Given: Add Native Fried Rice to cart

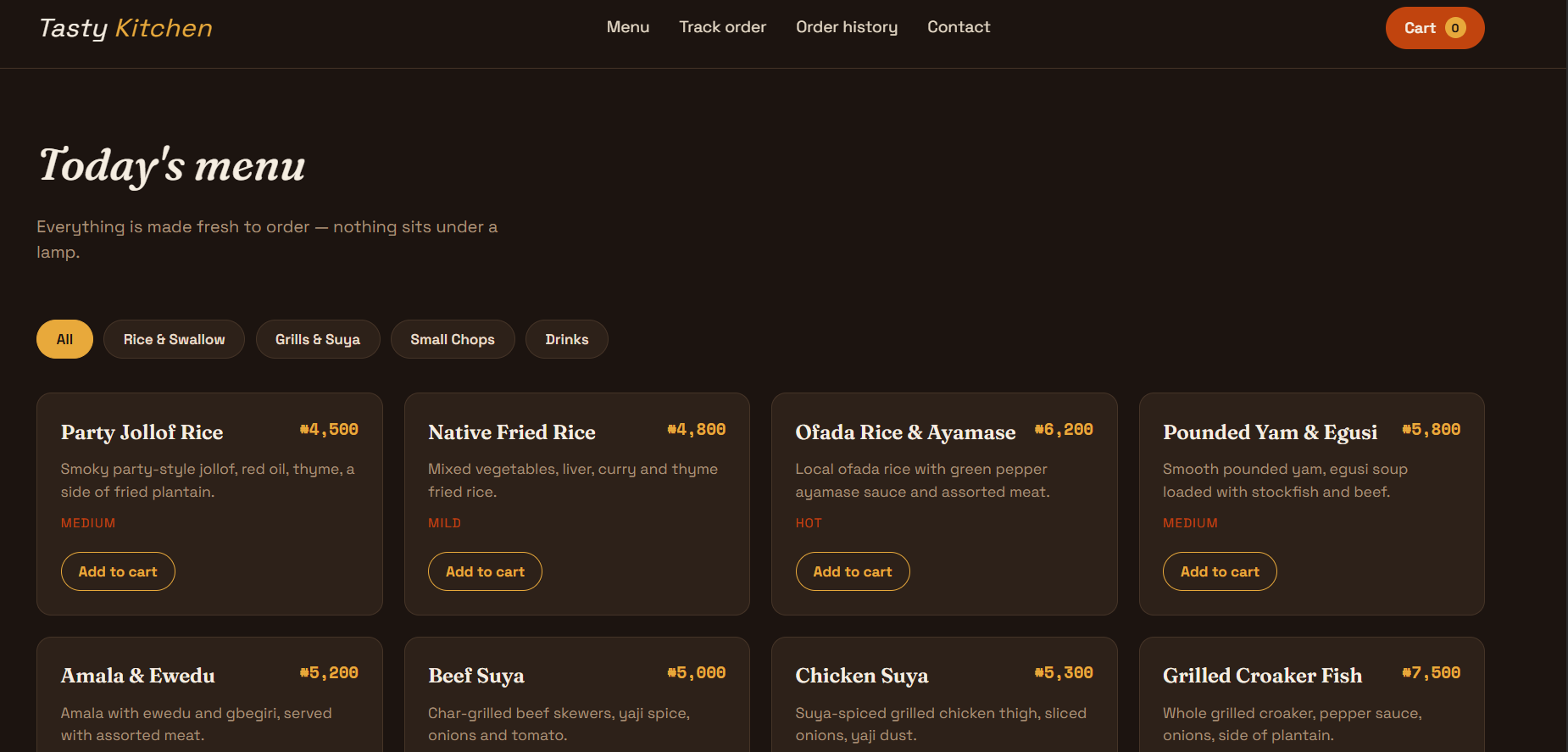Looking at the screenshot, I should (485, 571).
